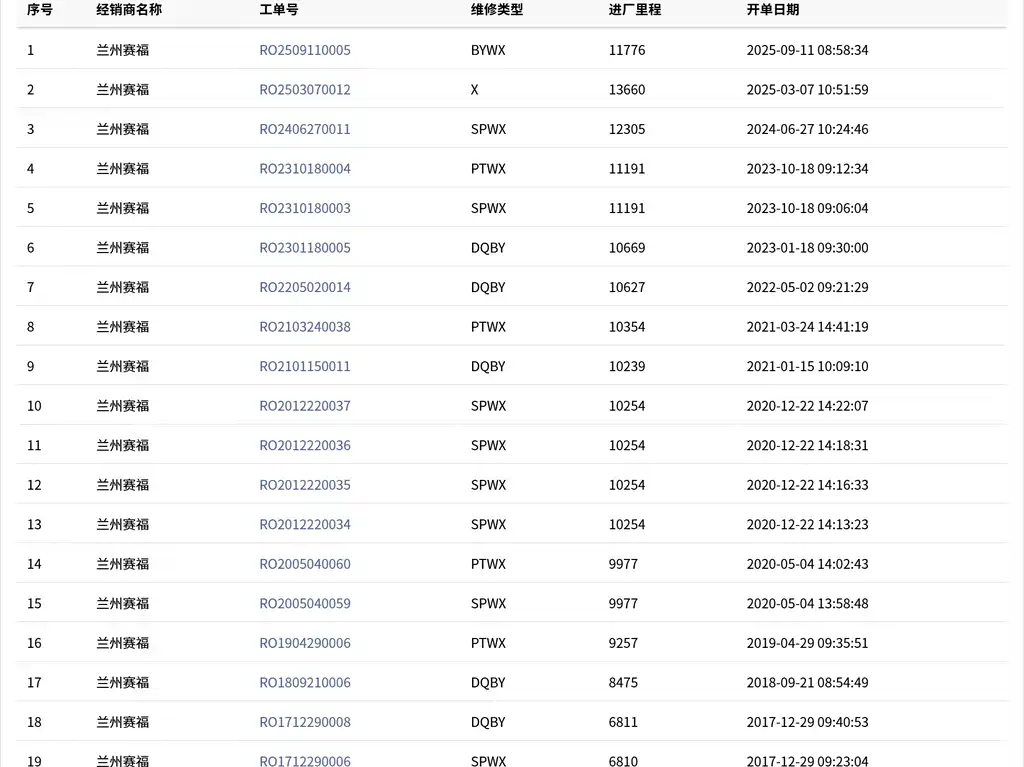The width and height of the screenshot is (1024, 767).
Task: Click the SPWX cell in row 3
Action: 488,129
